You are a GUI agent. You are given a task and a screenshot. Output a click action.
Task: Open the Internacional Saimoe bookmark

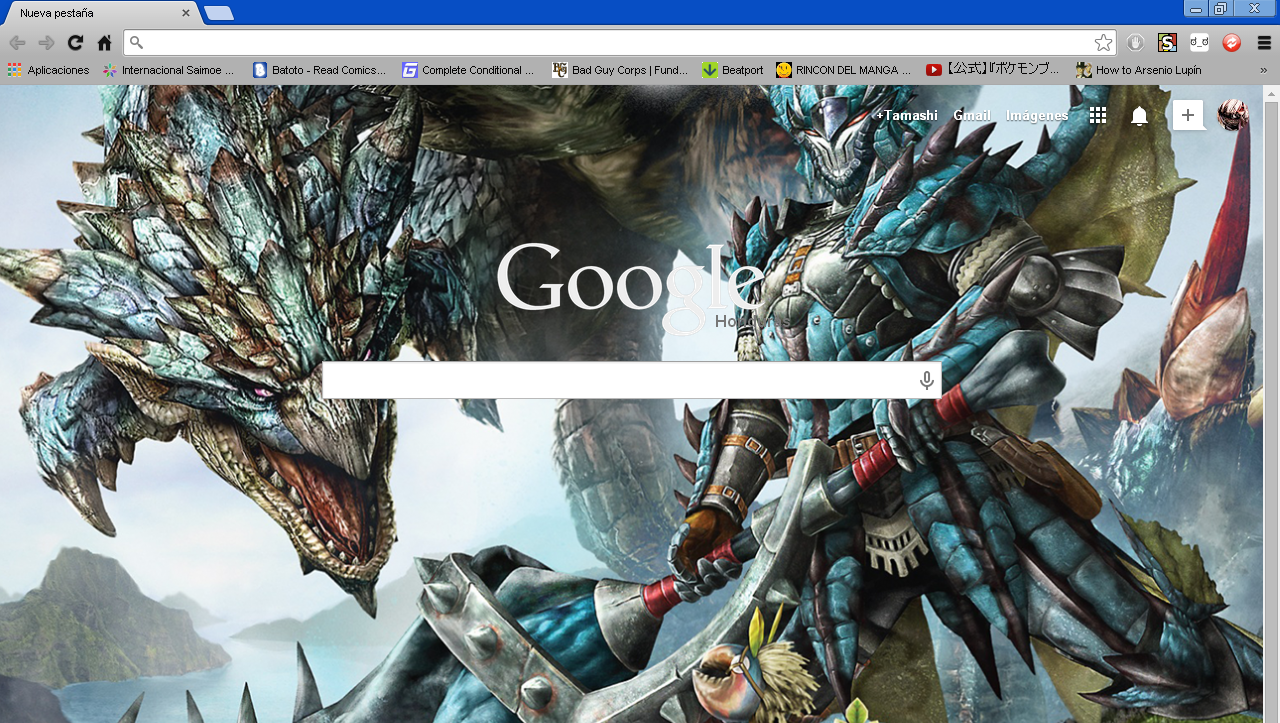168,70
